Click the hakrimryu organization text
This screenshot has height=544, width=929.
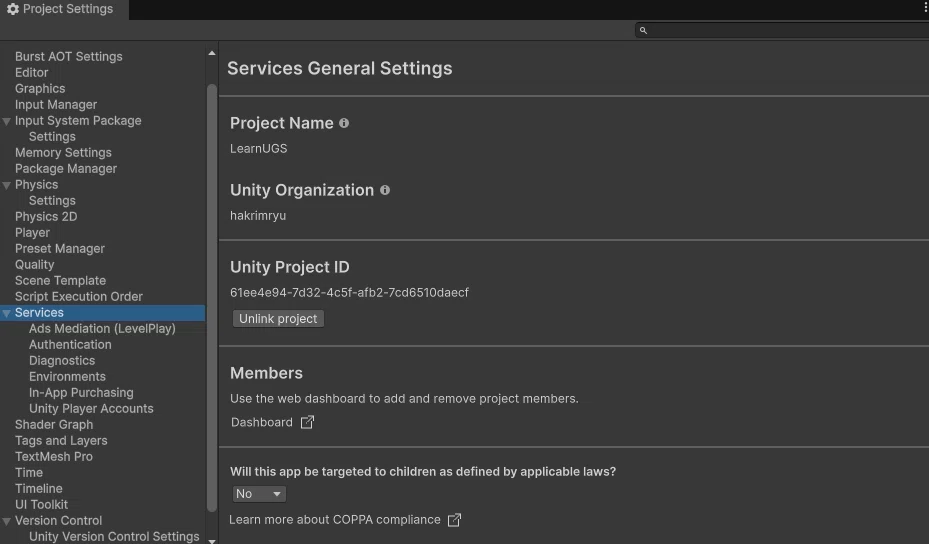click(258, 216)
